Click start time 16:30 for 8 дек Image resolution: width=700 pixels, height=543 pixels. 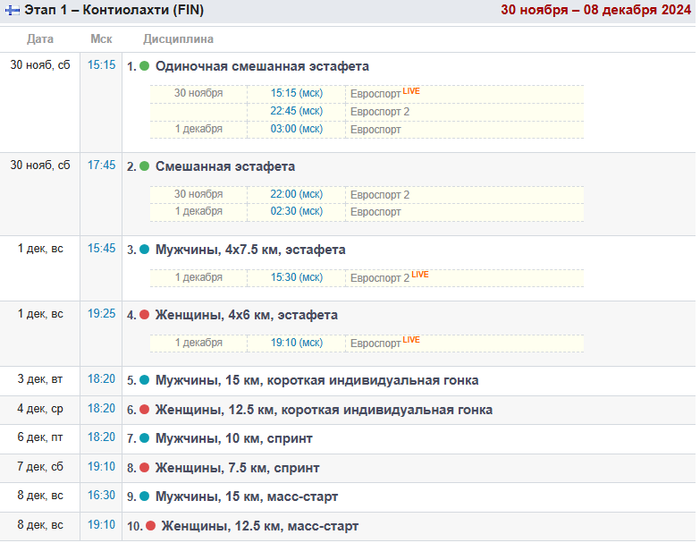click(x=101, y=495)
